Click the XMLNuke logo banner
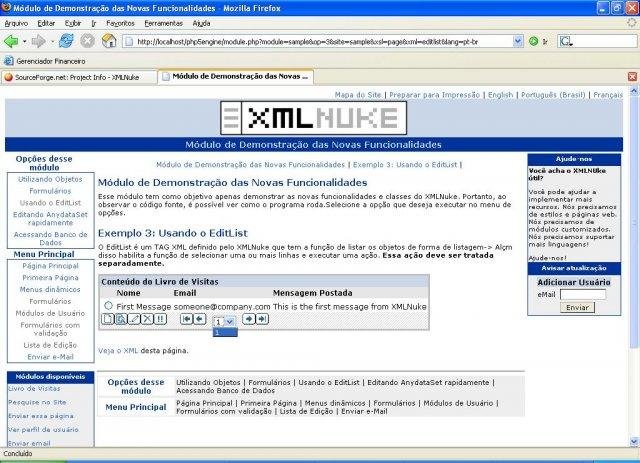 click(x=313, y=118)
